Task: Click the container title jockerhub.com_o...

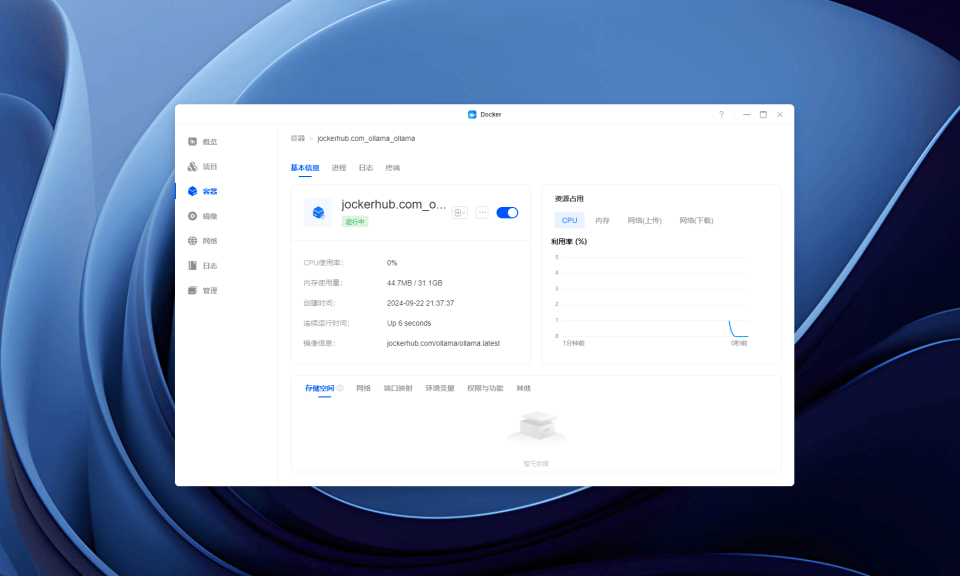Action: (x=394, y=204)
